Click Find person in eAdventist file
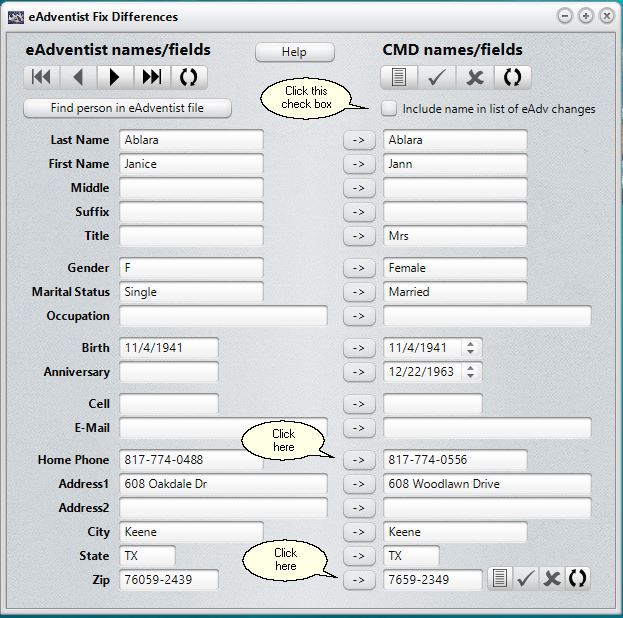This screenshot has height=618, width=623. [127, 108]
